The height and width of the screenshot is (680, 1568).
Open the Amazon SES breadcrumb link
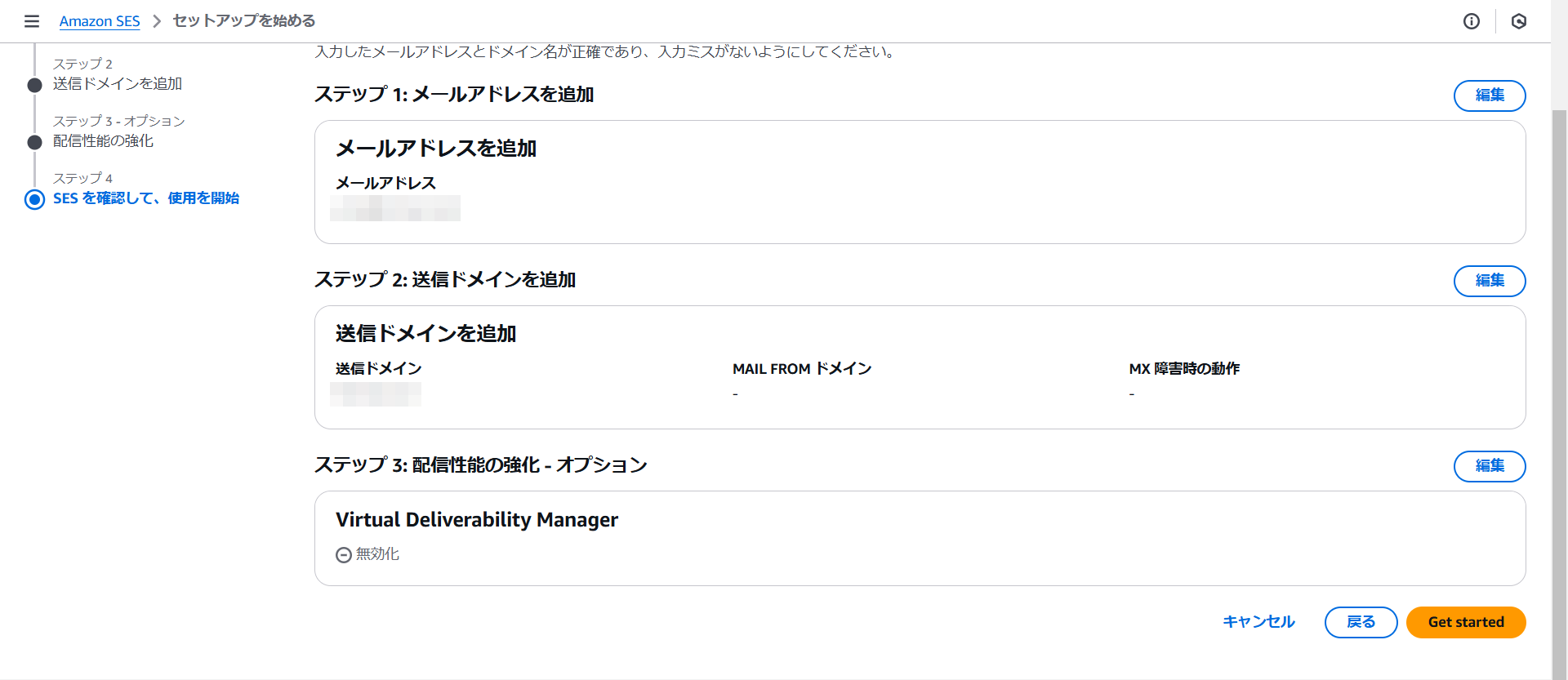tap(100, 21)
